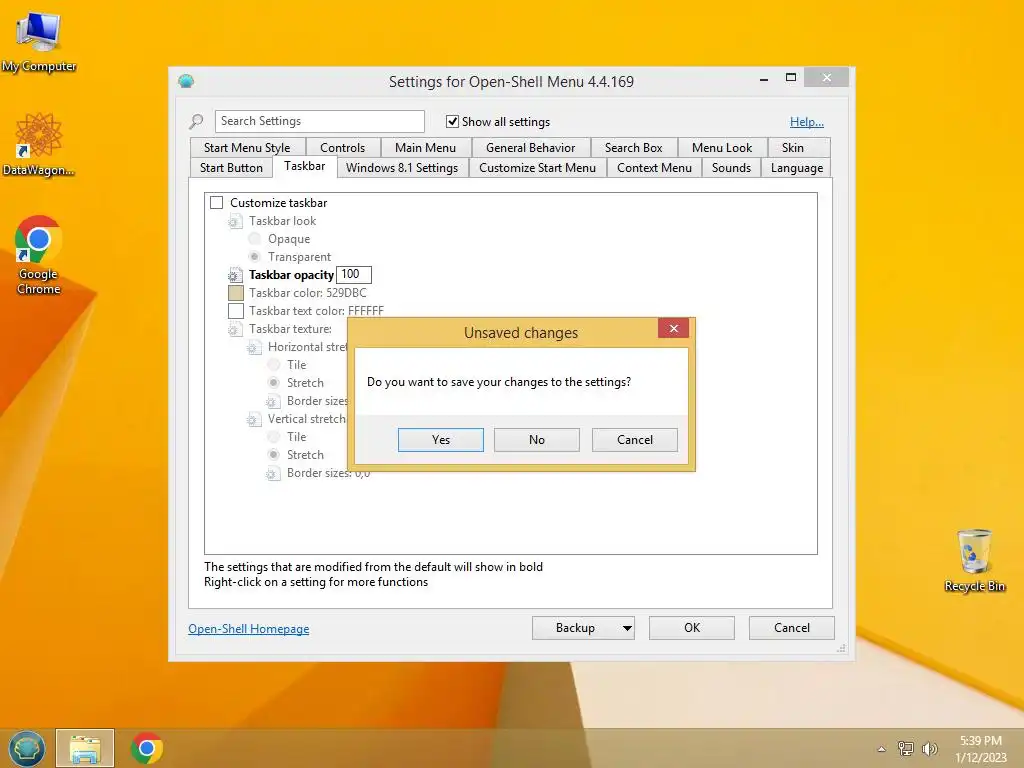The width and height of the screenshot is (1024, 768).
Task: Switch to the Start Menu Style tab
Action: [x=247, y=148]
